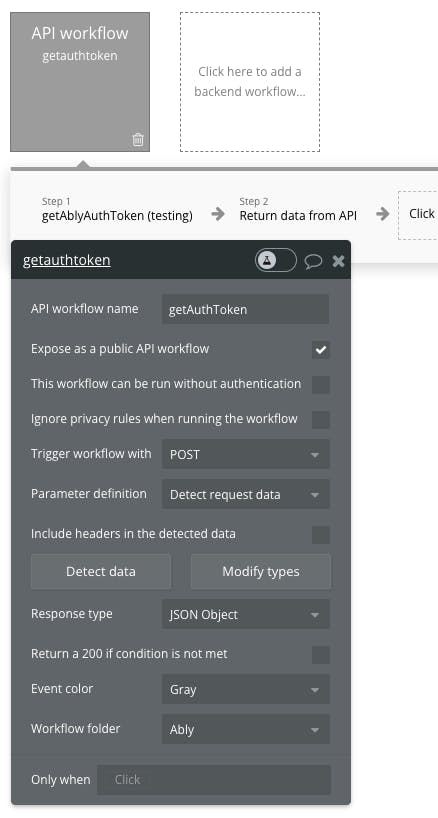The width and height of the screenshot is (438, 818).
Task: Edit the API workflow name field
Action: click(246, 309)
